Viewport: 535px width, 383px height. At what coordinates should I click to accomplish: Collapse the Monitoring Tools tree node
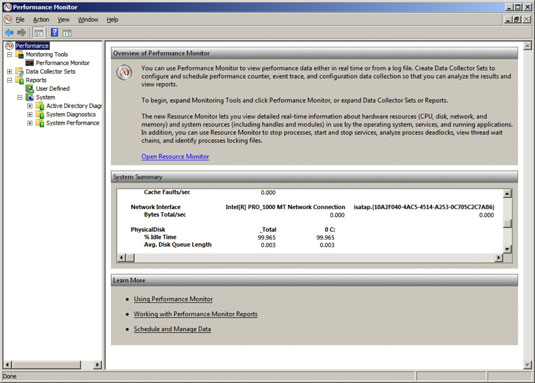pos(10,54)
